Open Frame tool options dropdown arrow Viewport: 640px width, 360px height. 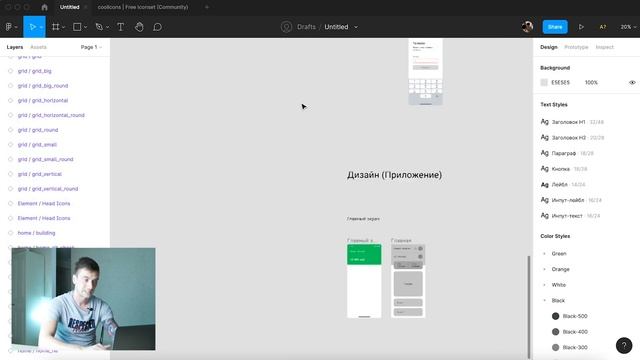pyautogui.click(x=63, y=27)
